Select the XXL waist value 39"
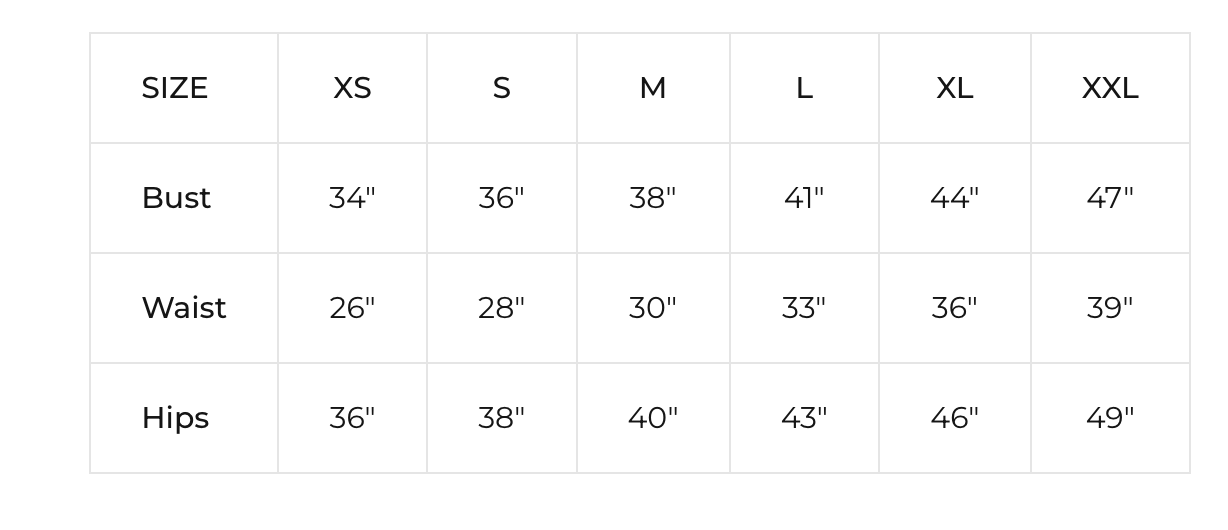Screen dimensions: 1228x530 [1110, 308]
